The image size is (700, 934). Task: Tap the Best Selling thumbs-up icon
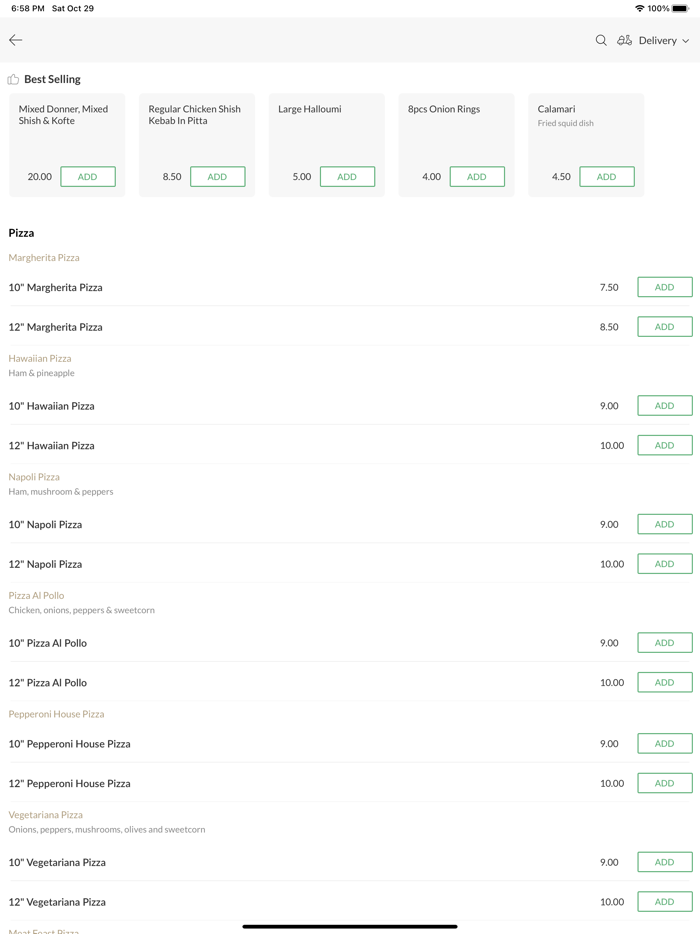pos(13,79)
